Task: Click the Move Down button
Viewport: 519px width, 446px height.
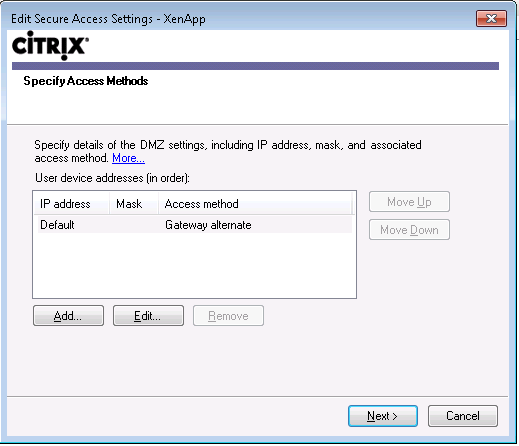Action: click(409, 230)
